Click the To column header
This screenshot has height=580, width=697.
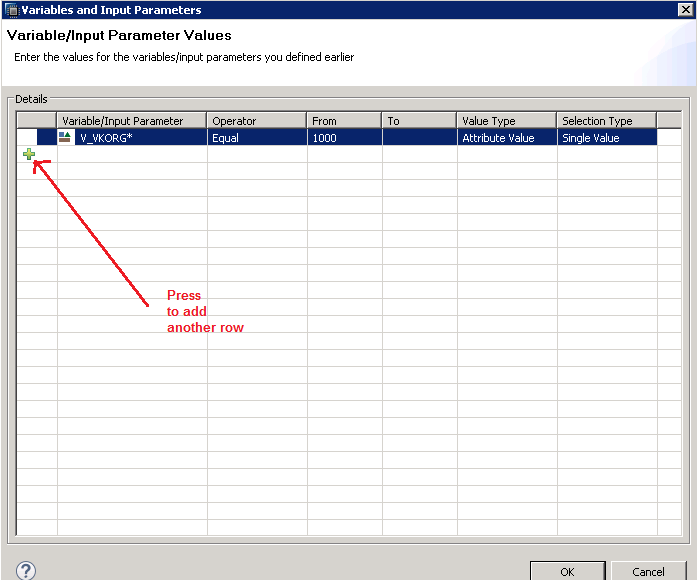(419, 120)
